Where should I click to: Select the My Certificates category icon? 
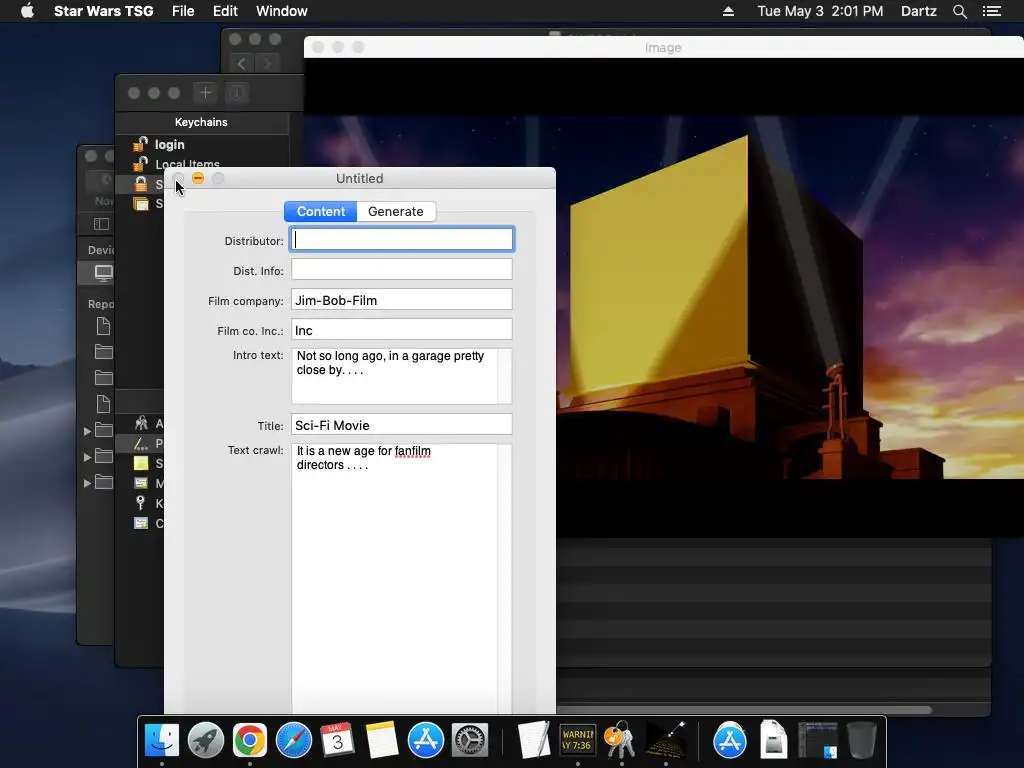point(140,483)
